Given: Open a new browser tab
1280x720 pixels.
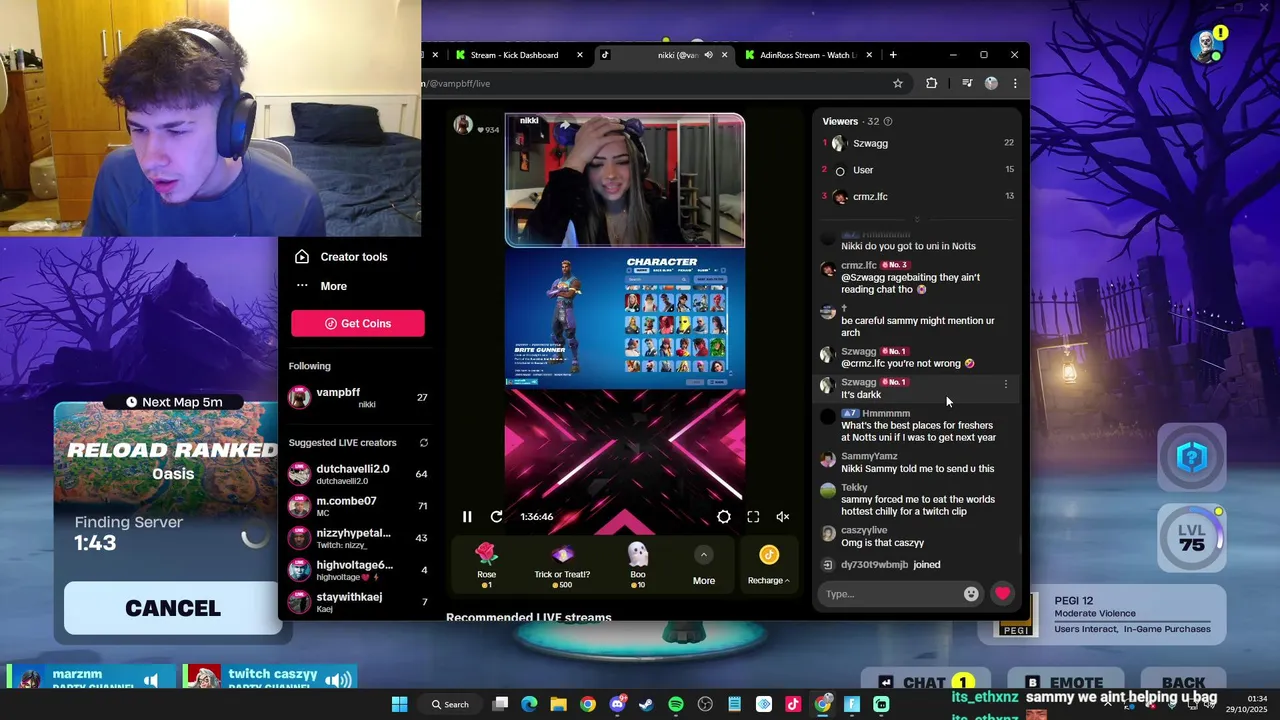Looking at the screenshot, I should point(893,55).
